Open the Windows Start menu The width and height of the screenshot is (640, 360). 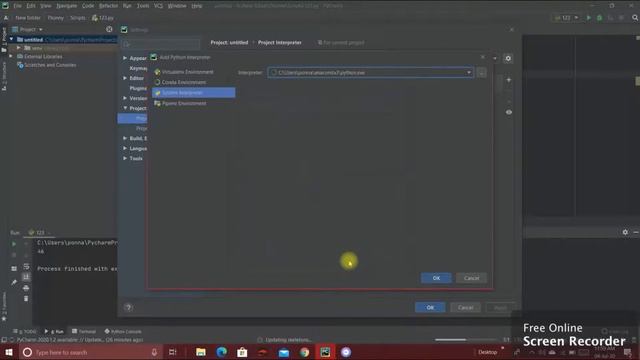pyautogui.click(x=9, y=352)
